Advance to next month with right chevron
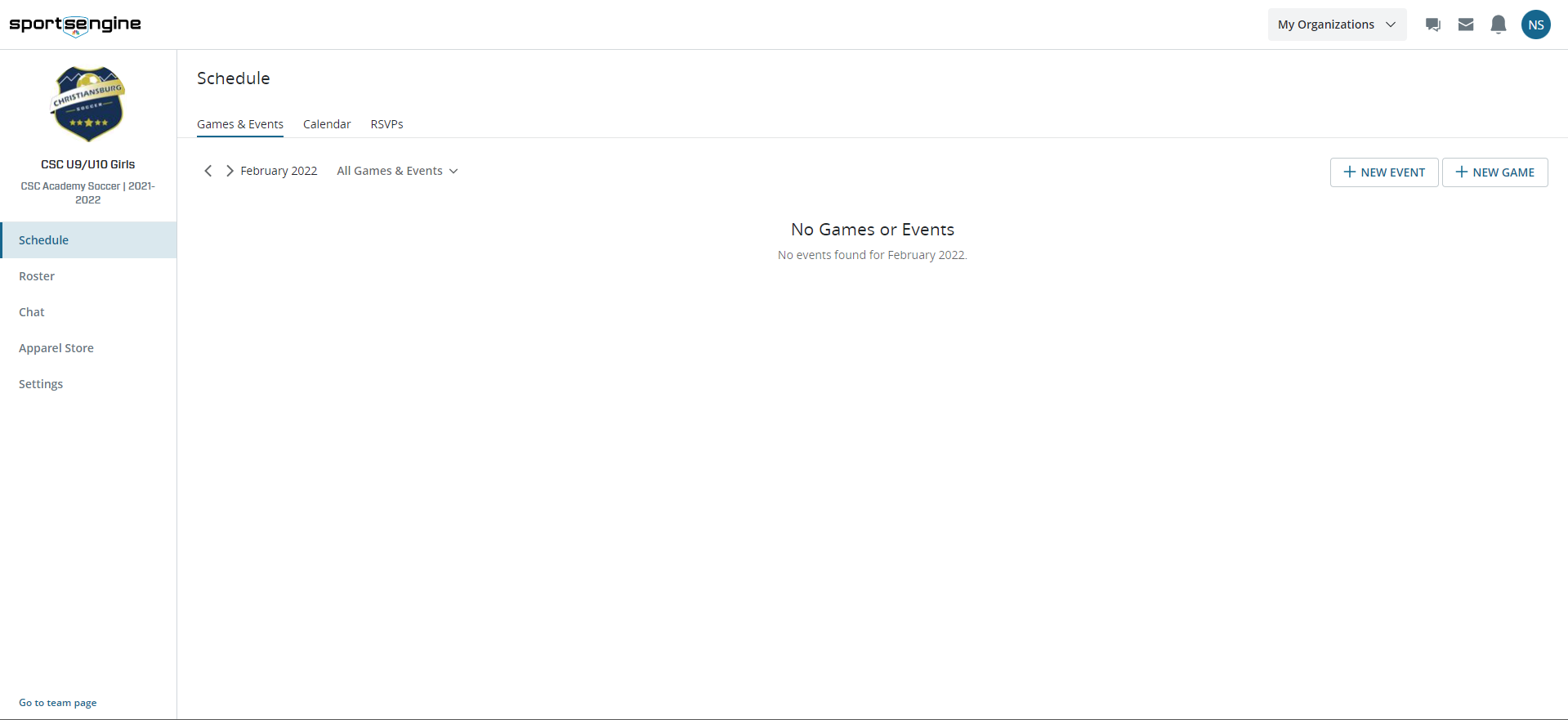 pyautogui.click(x=230, y=171)
